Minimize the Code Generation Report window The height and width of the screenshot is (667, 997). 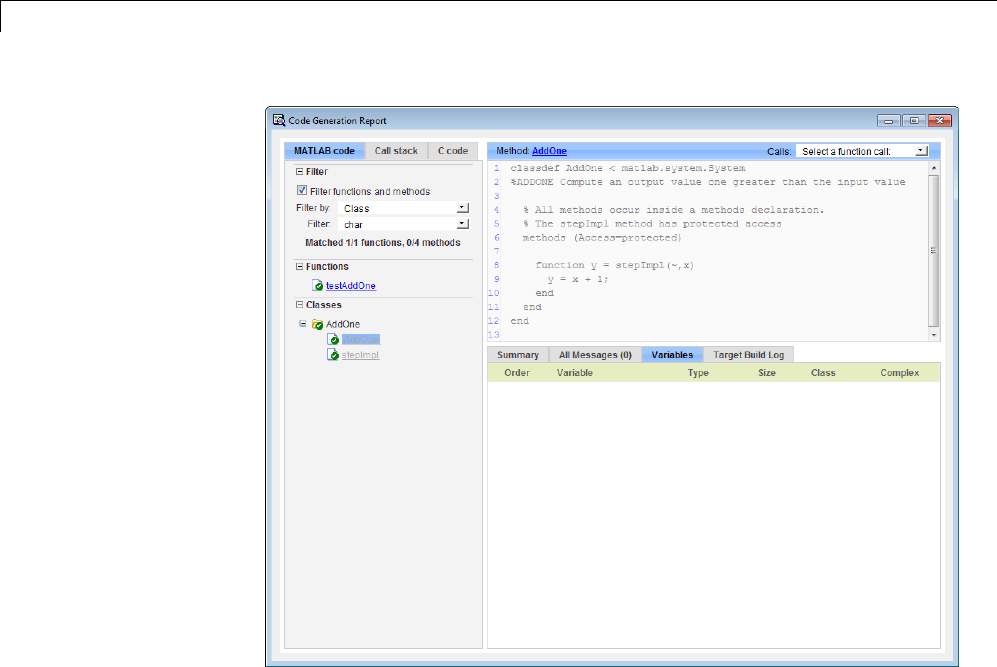coord(888,120)
